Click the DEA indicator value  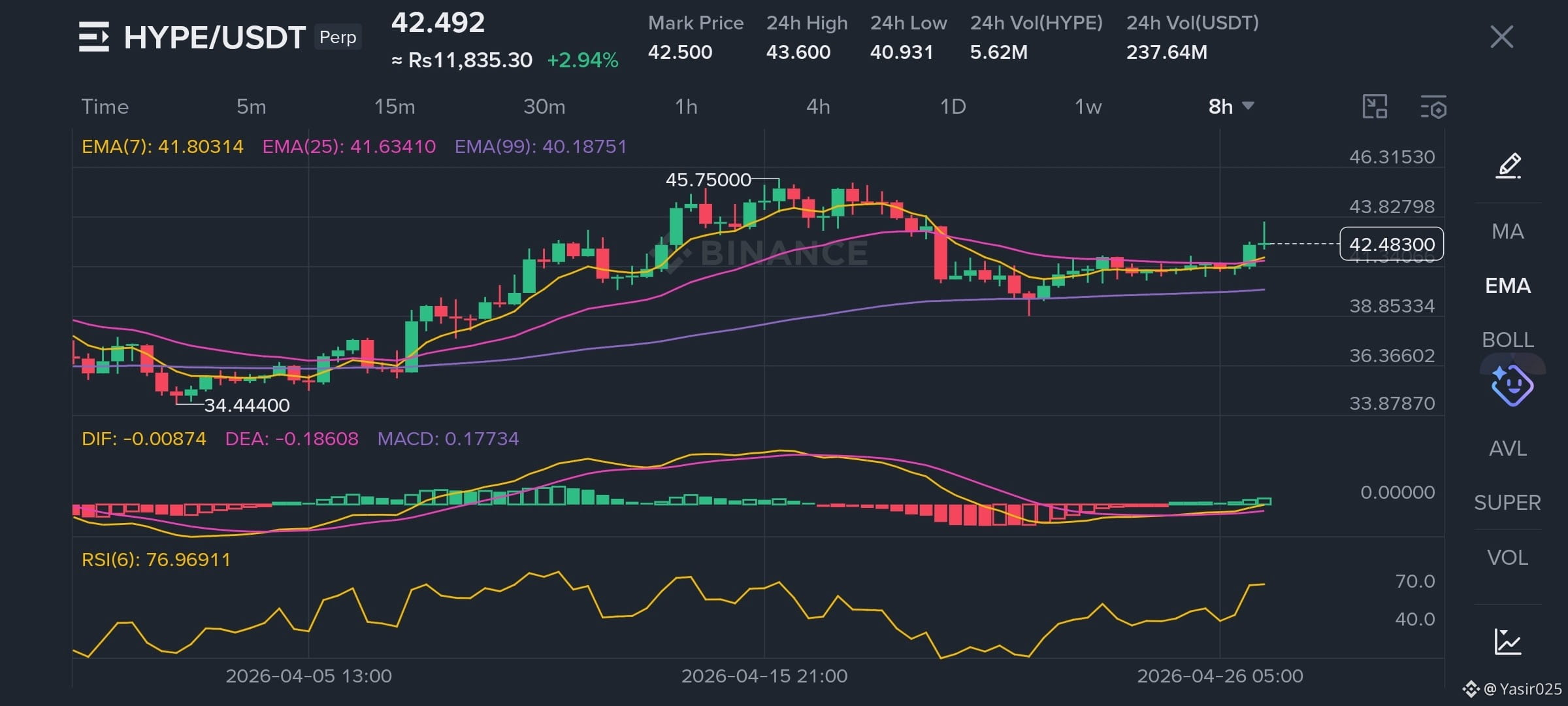(292, 439)
